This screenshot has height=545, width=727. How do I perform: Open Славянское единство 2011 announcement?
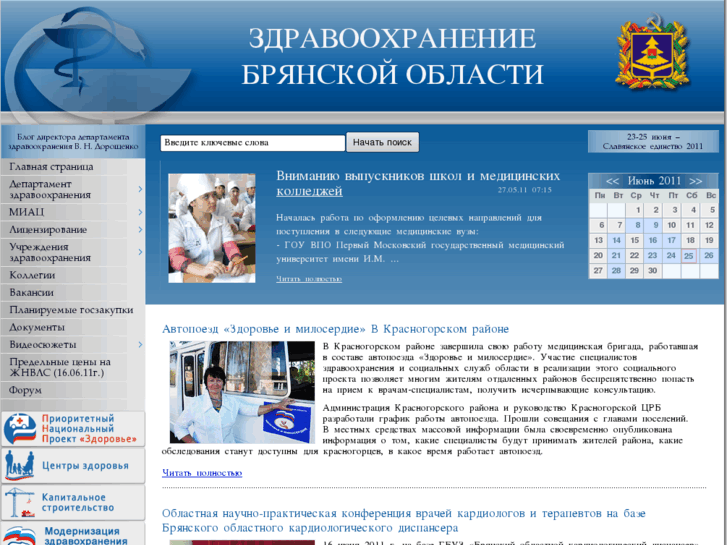(653, 141)
